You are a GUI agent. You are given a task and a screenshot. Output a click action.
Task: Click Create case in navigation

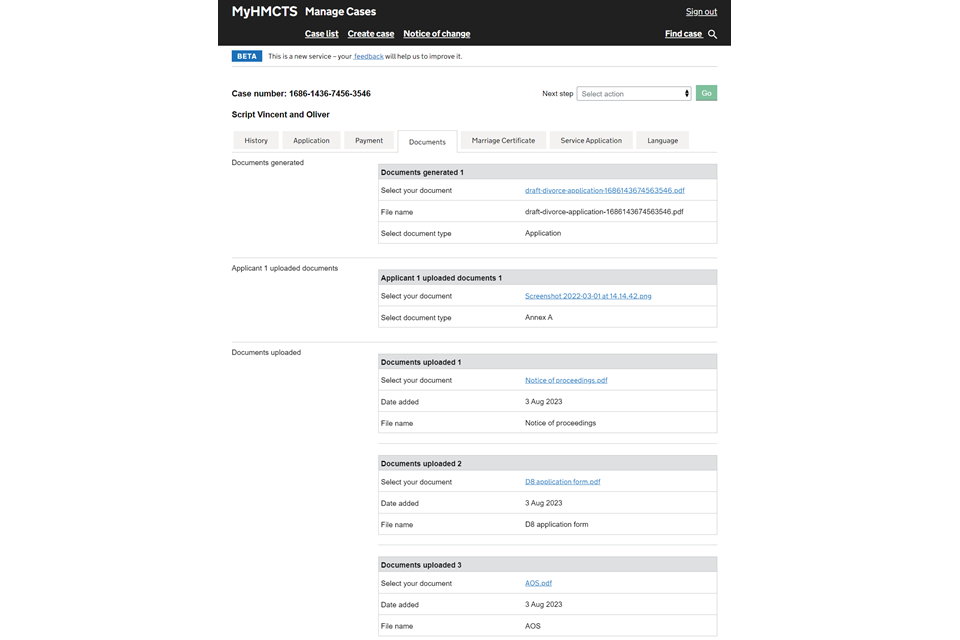[371, 34]
